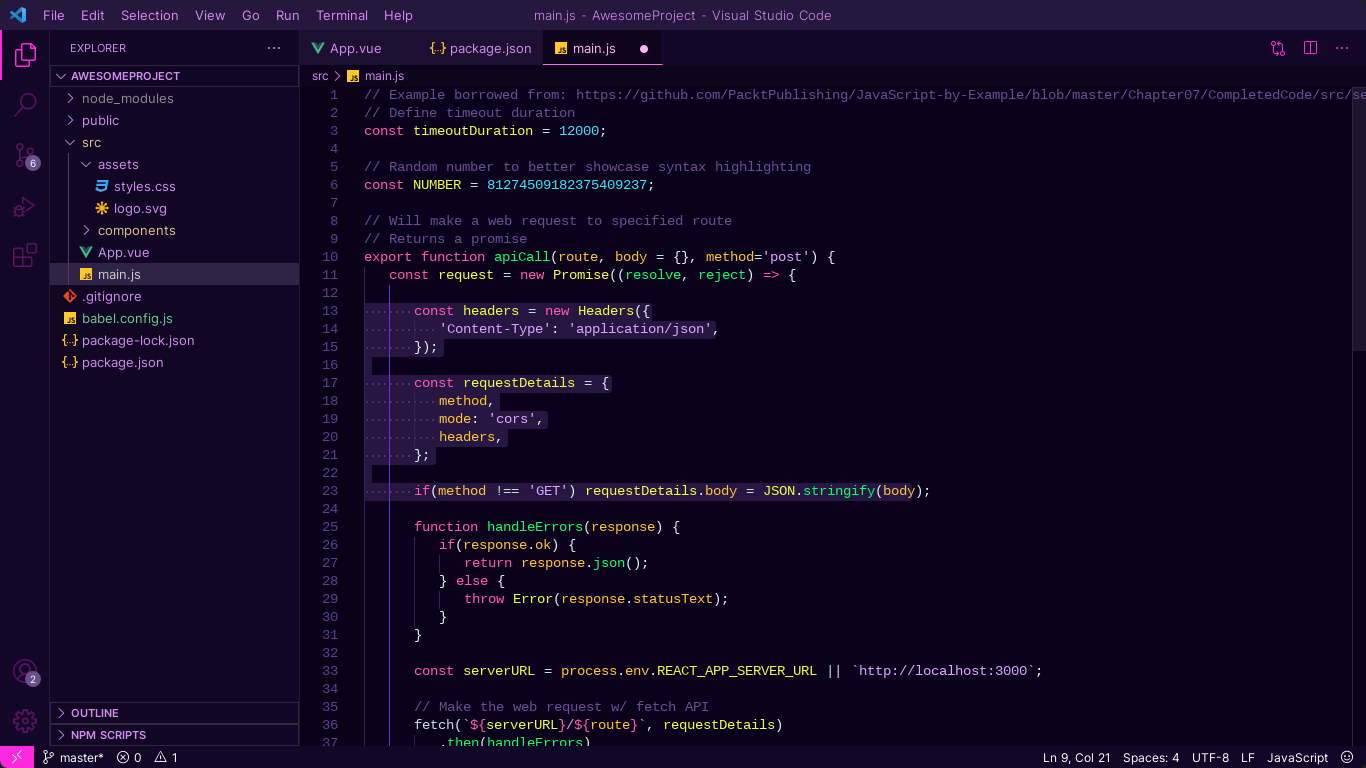Open the Explorer view in activity bar
The width and height of the screenshot is (1366, 768).
pyautogui.click(x=25, y=55)
